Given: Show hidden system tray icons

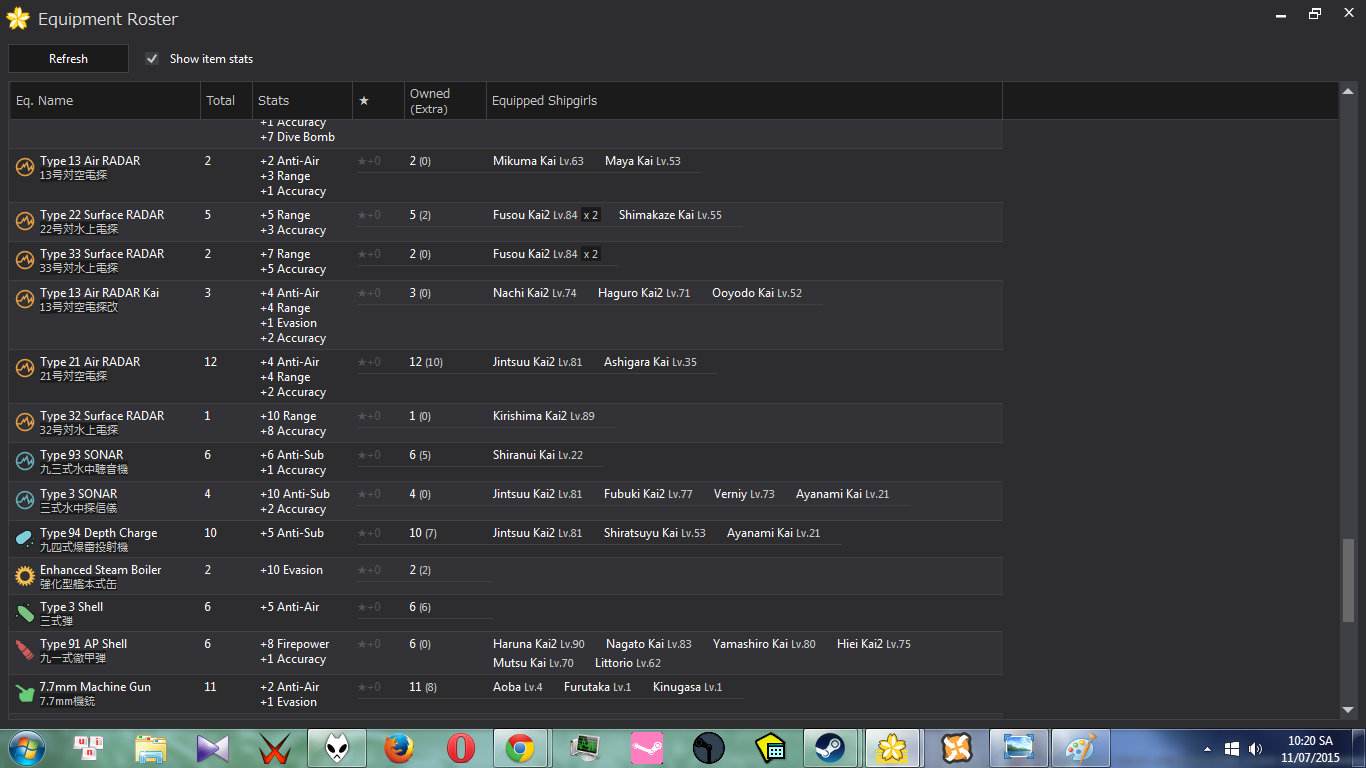Looking at the screenshot, I should pos(1208,748).
